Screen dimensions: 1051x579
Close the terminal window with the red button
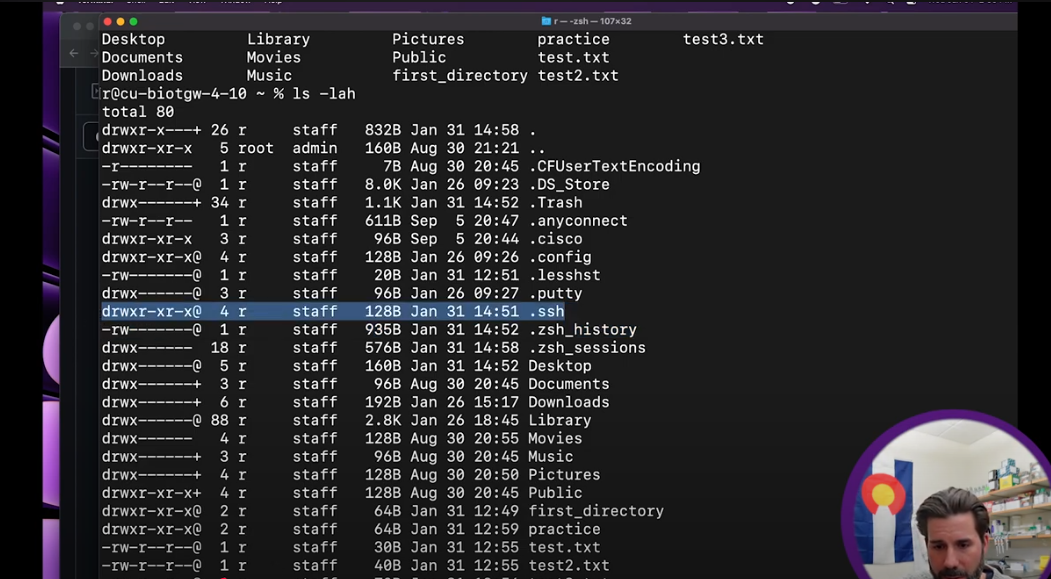tap(107, 21)
